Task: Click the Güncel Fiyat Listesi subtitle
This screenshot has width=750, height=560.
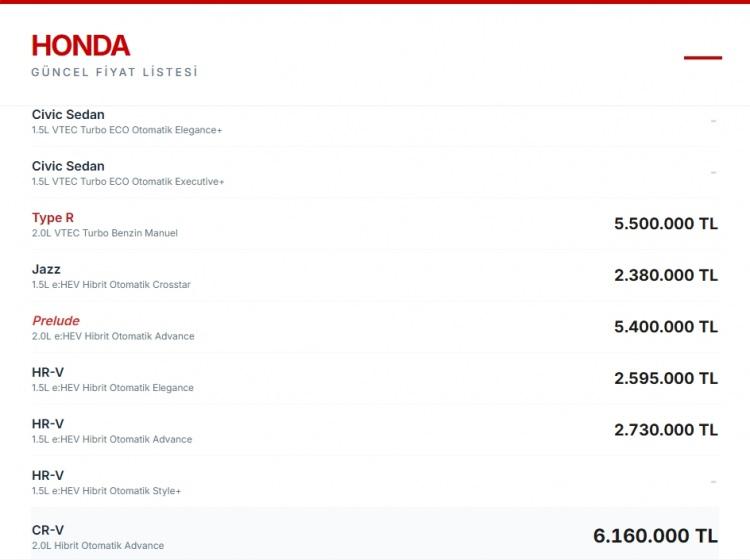Action: (x=115, y=72)
